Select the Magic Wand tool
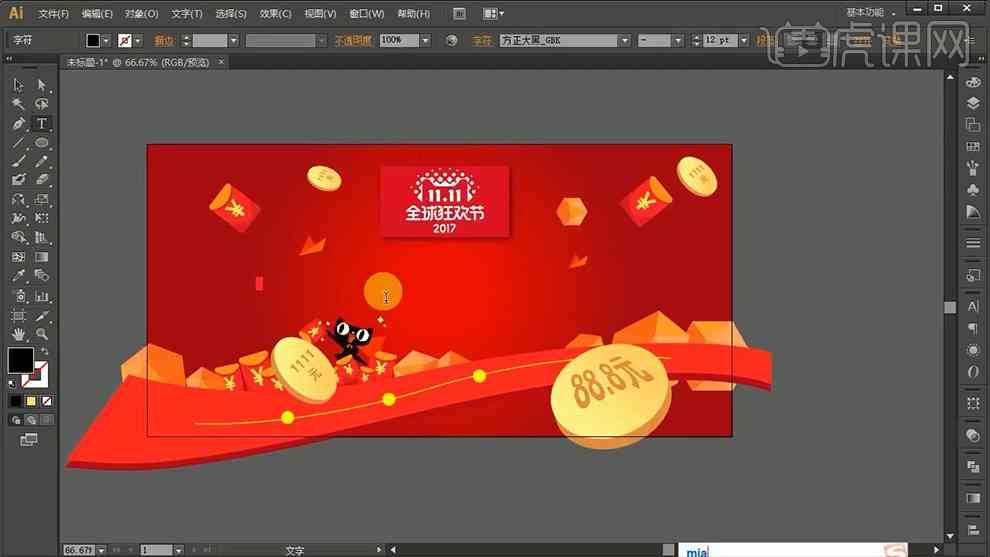The image size is (990, 557). (x=18, y=104)
